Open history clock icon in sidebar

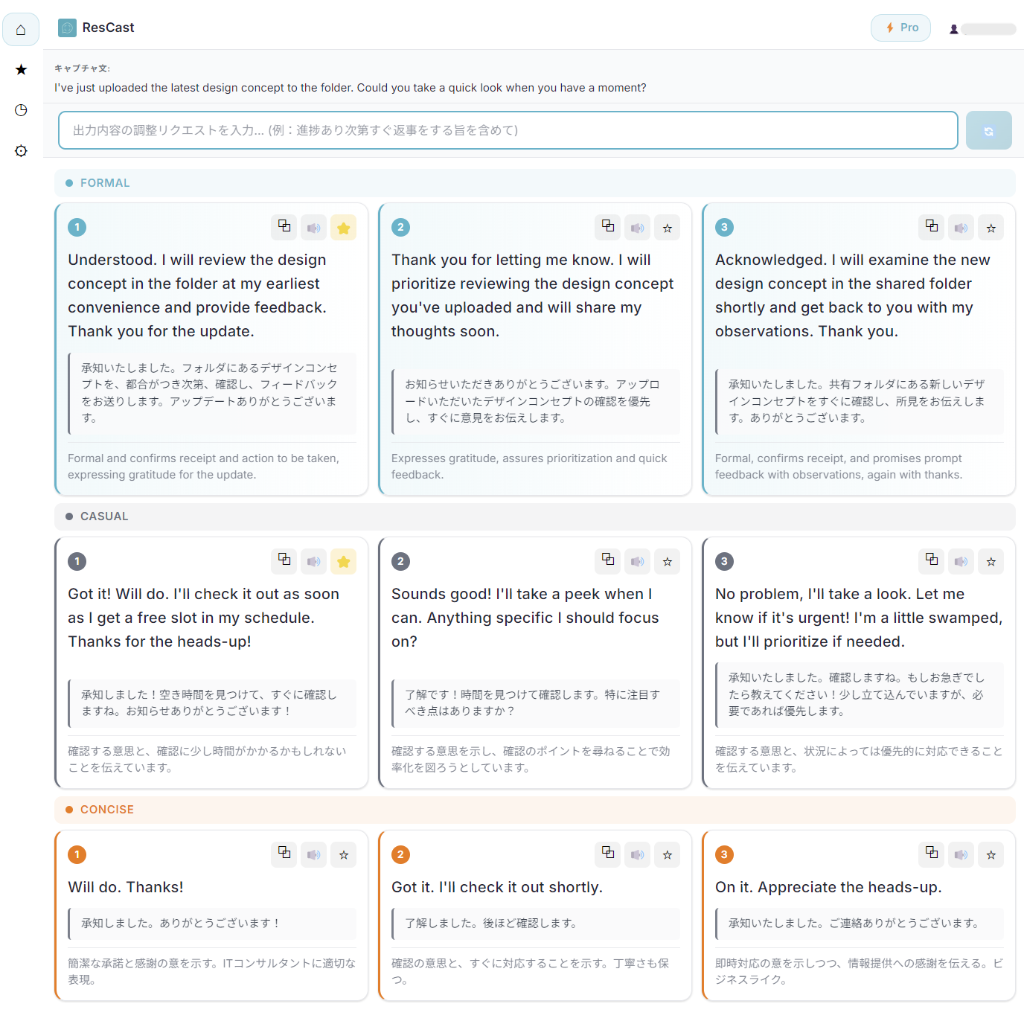pyautogui.click(x=21, y=110)
